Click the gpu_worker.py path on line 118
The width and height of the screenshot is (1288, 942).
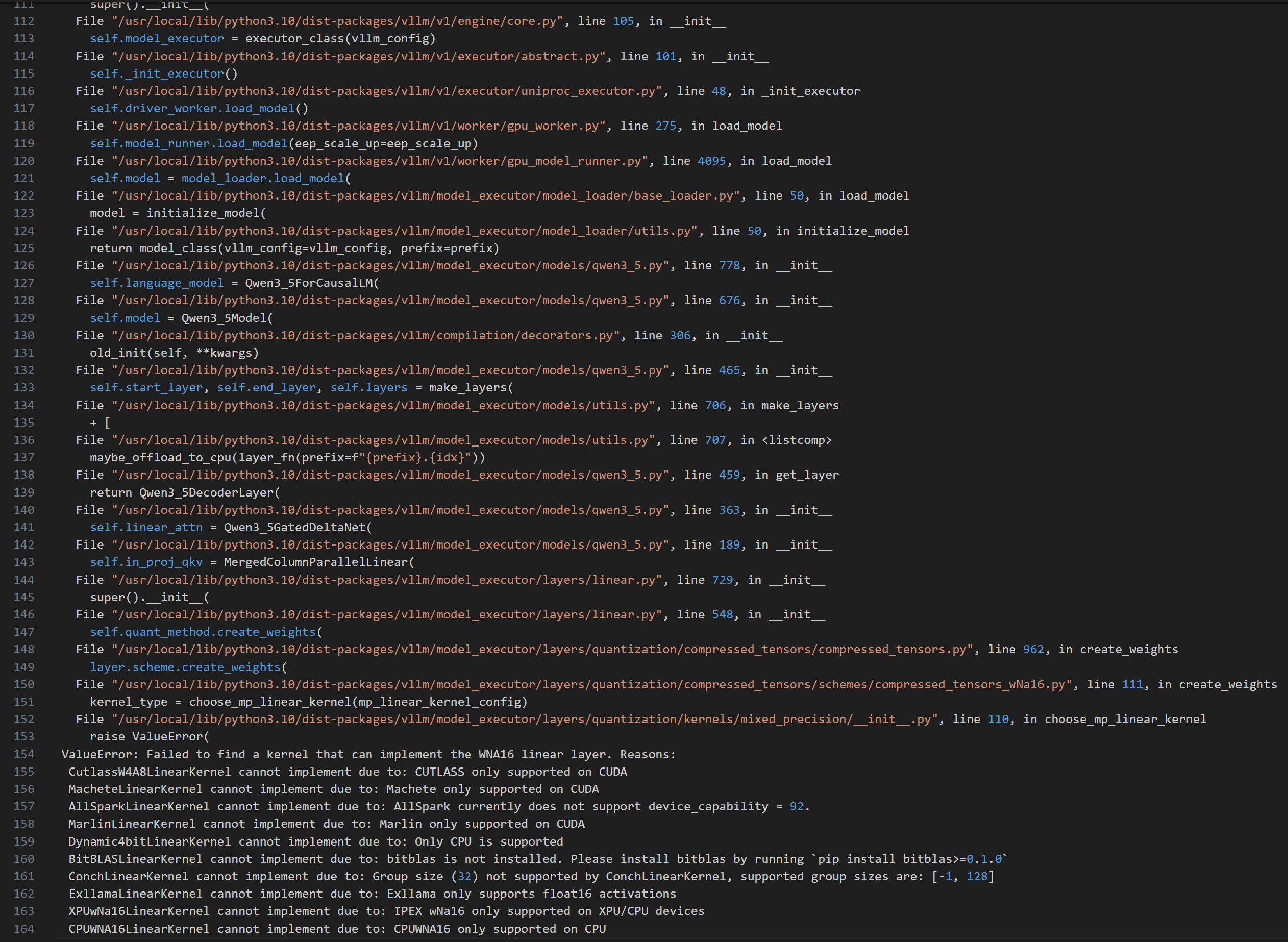pos(359,126)
